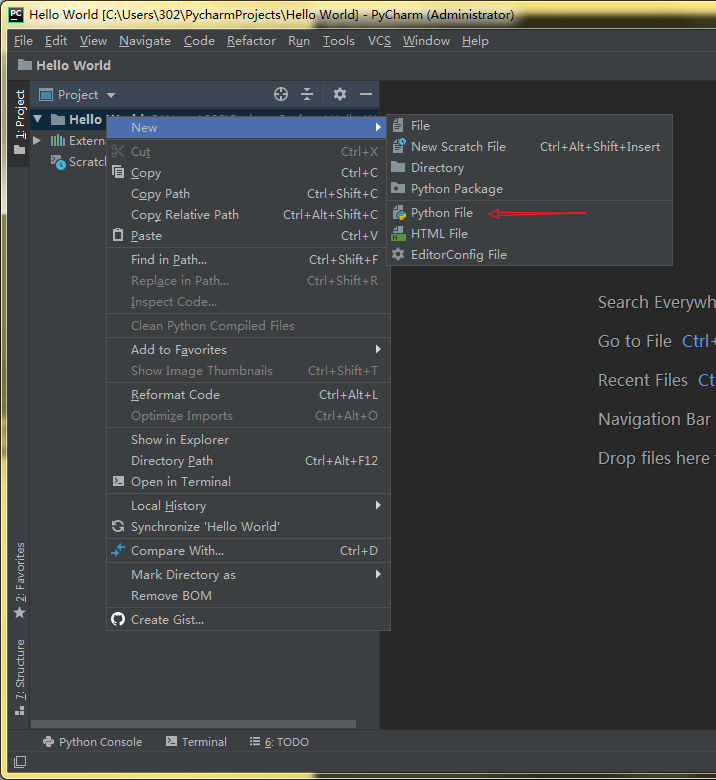Click the File icon in New submenu
This screenshot has width=716, height=780.
(398, 125)
